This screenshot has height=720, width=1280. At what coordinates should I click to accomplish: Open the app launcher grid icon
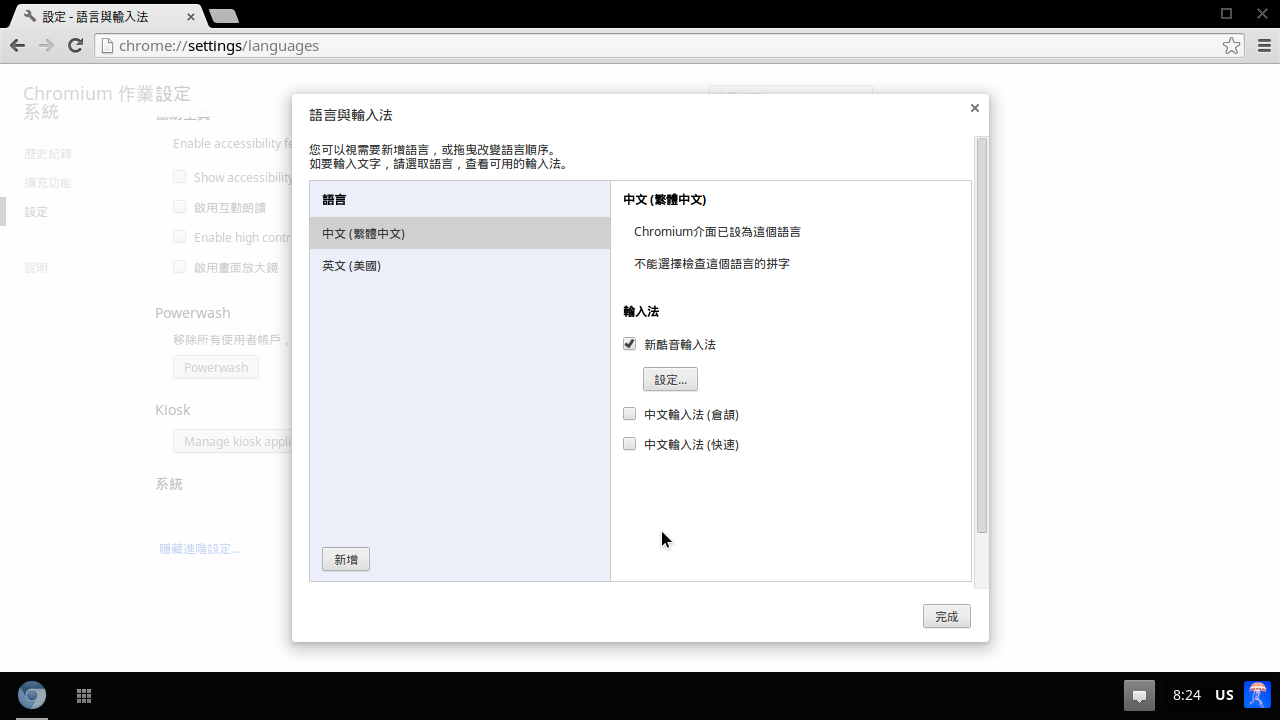(x=84, y=695)
